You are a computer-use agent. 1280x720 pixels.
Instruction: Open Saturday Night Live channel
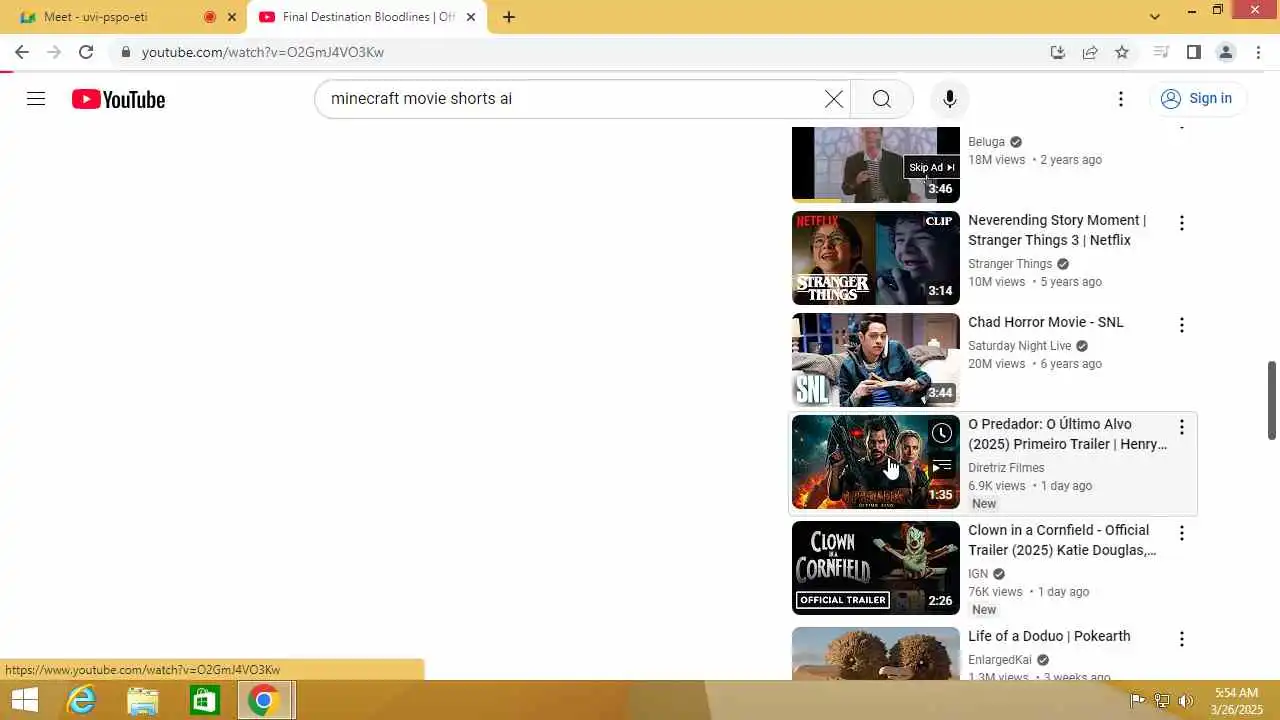tap(1019, 346)
